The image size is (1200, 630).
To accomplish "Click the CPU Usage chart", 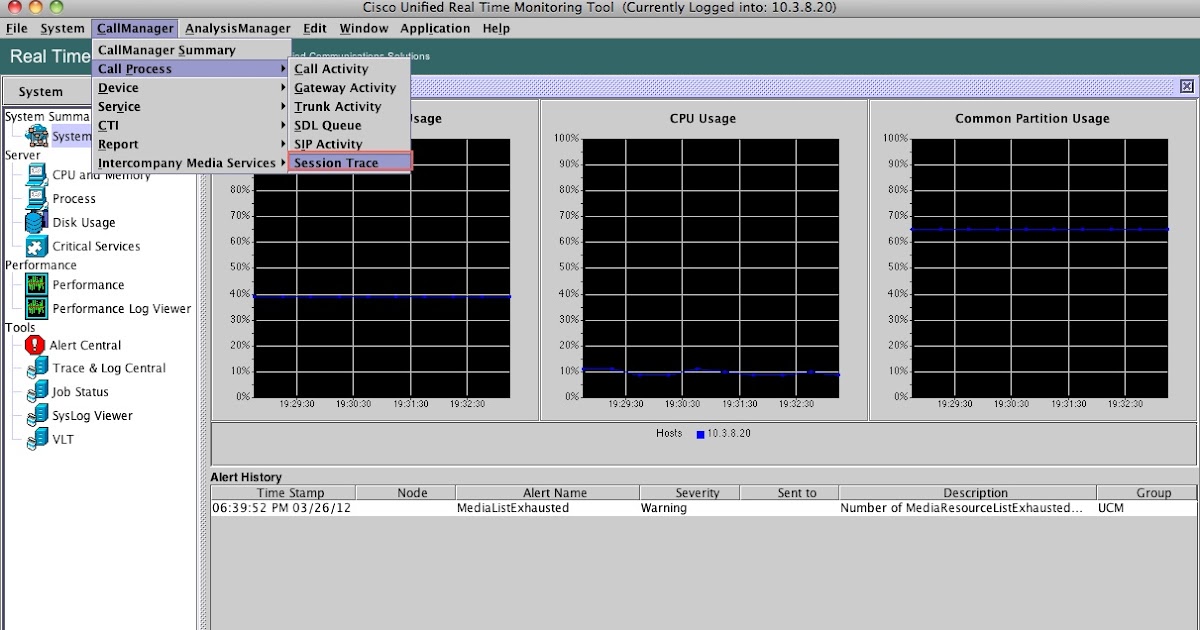I will pyautogui.click(x=702, y=260).
